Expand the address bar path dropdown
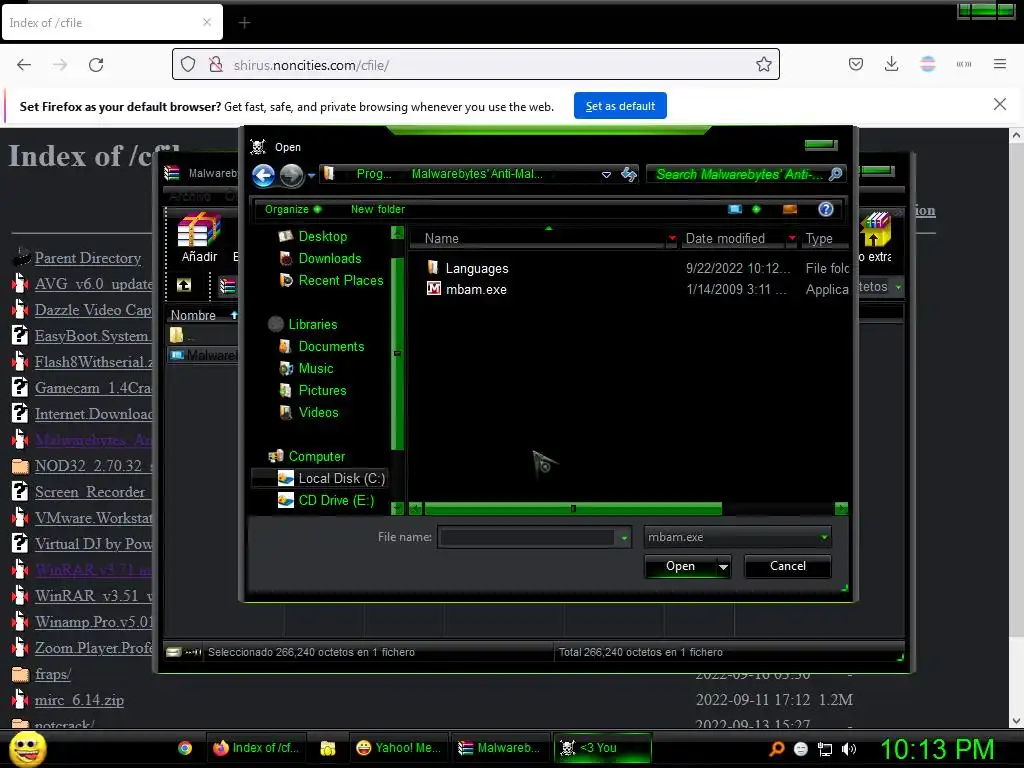 pos(606,174)
